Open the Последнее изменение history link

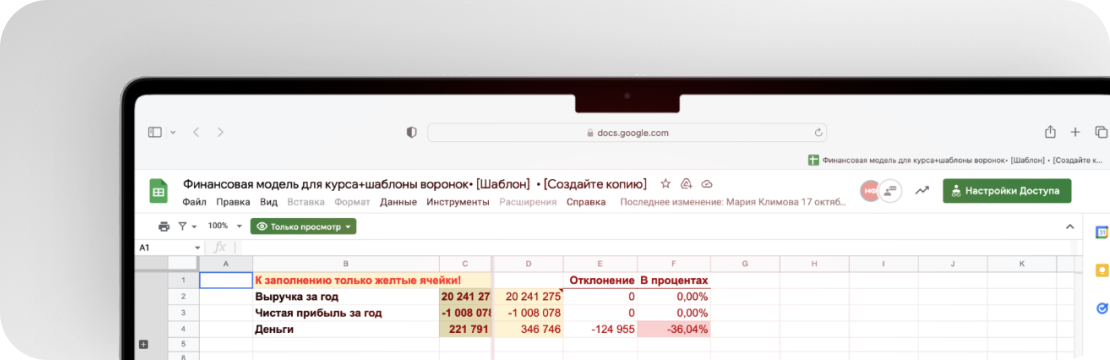(733, 202)
